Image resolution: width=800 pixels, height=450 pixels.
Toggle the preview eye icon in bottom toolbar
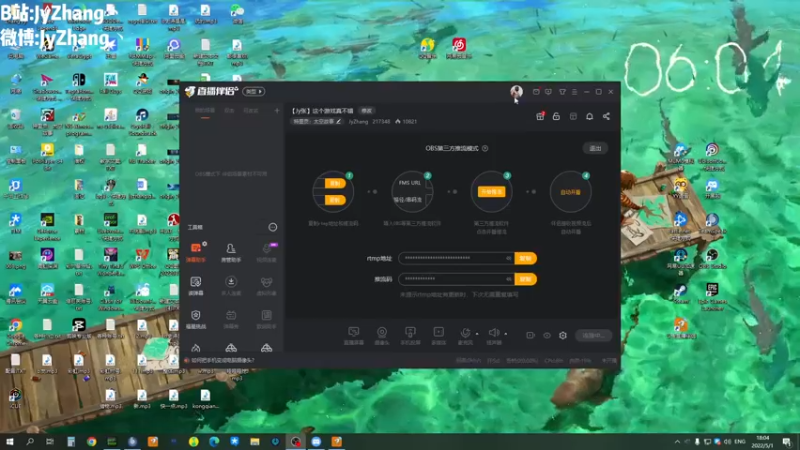[546, 335]
